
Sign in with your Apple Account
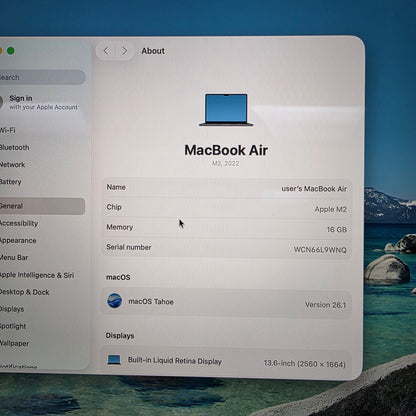(39, 102)
